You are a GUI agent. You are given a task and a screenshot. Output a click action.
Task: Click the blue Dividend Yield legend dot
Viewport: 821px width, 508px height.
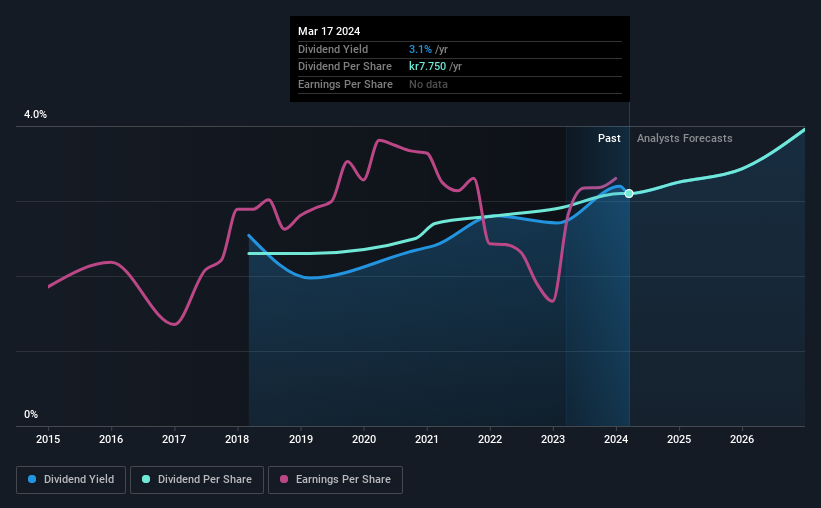coord(32,479)
